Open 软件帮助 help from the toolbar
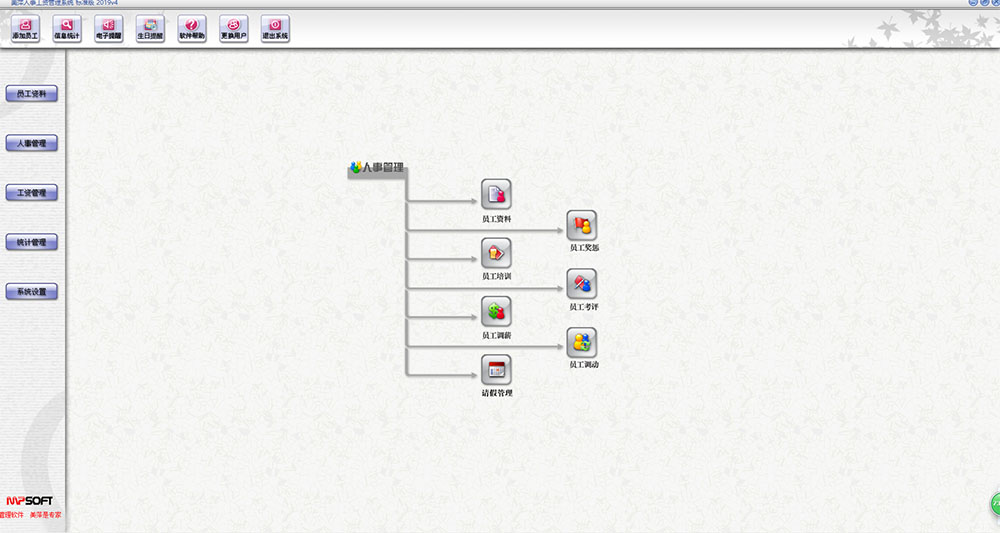 tap(192, 29)
